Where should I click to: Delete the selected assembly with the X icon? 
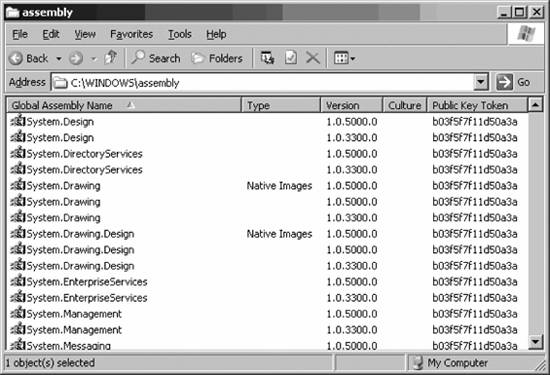[313, 58]
